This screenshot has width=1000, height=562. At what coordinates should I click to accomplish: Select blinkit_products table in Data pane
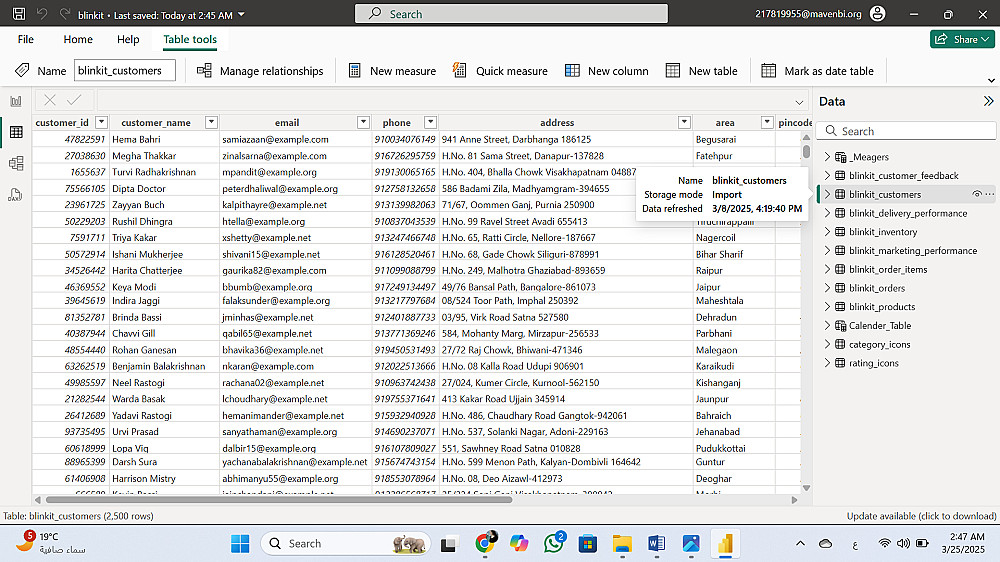tap(881, 306)
